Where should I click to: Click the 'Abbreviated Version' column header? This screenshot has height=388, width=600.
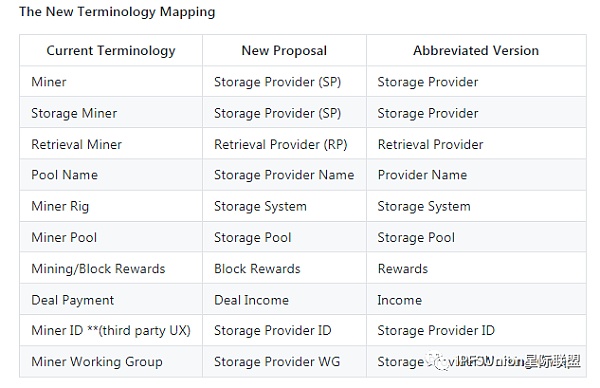pos(476,51)
